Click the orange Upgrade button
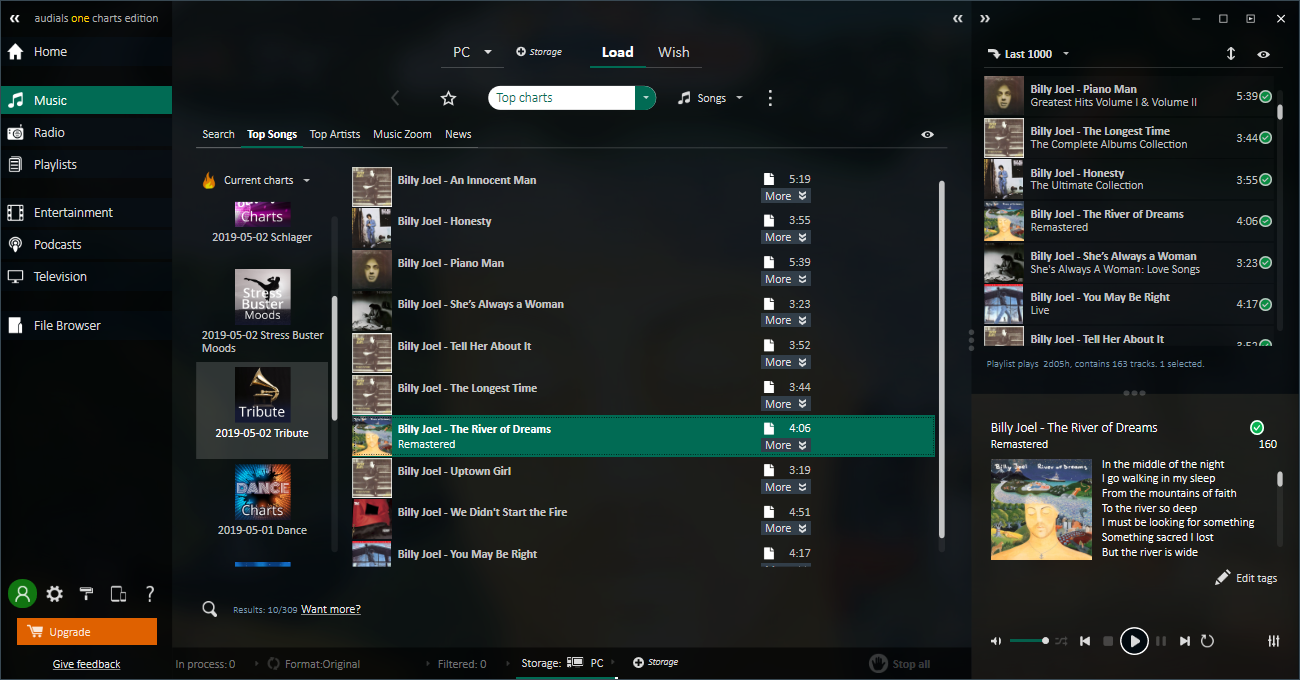 pos(87,632)
